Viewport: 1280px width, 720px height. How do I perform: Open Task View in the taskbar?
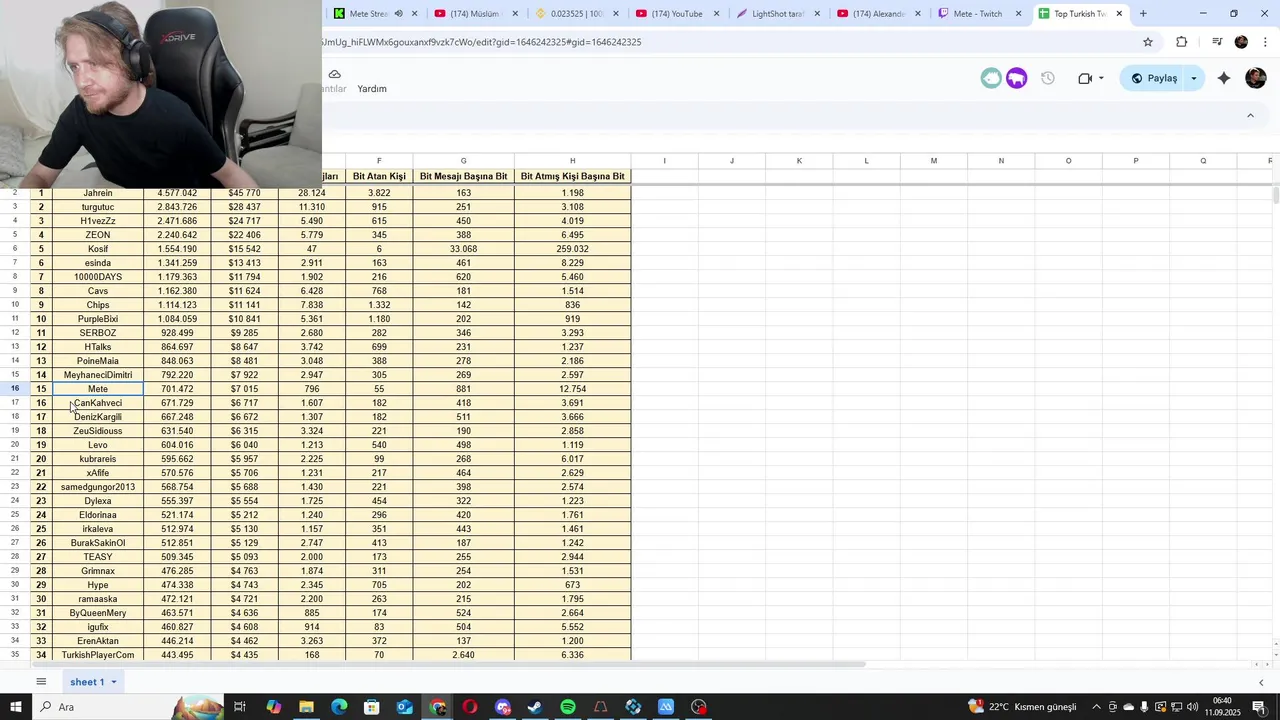240,707
